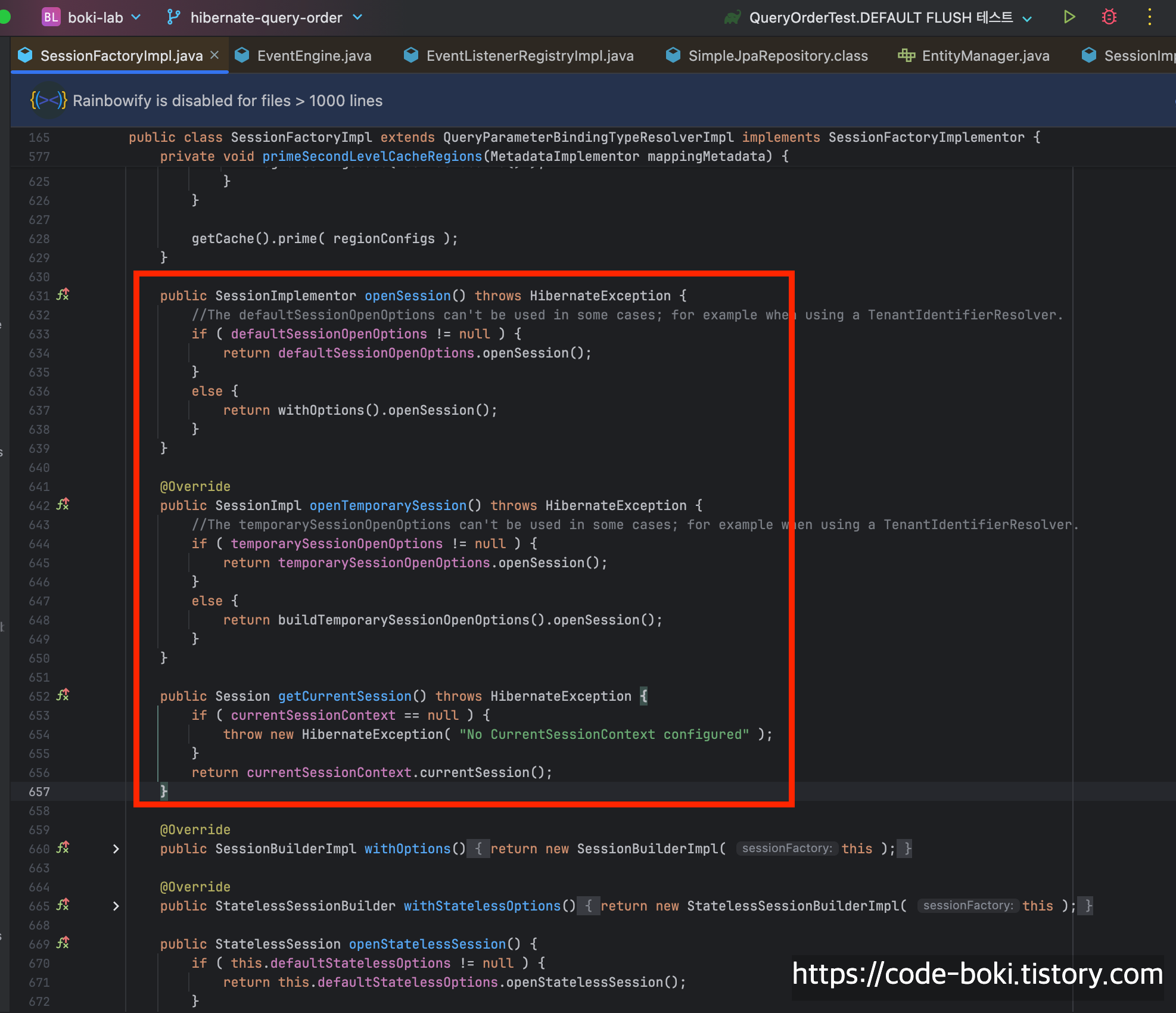The height and width of the screenshot is (1013, 1176).
Task: Open the EntityManager.java tab
Action: pos(985,56)
